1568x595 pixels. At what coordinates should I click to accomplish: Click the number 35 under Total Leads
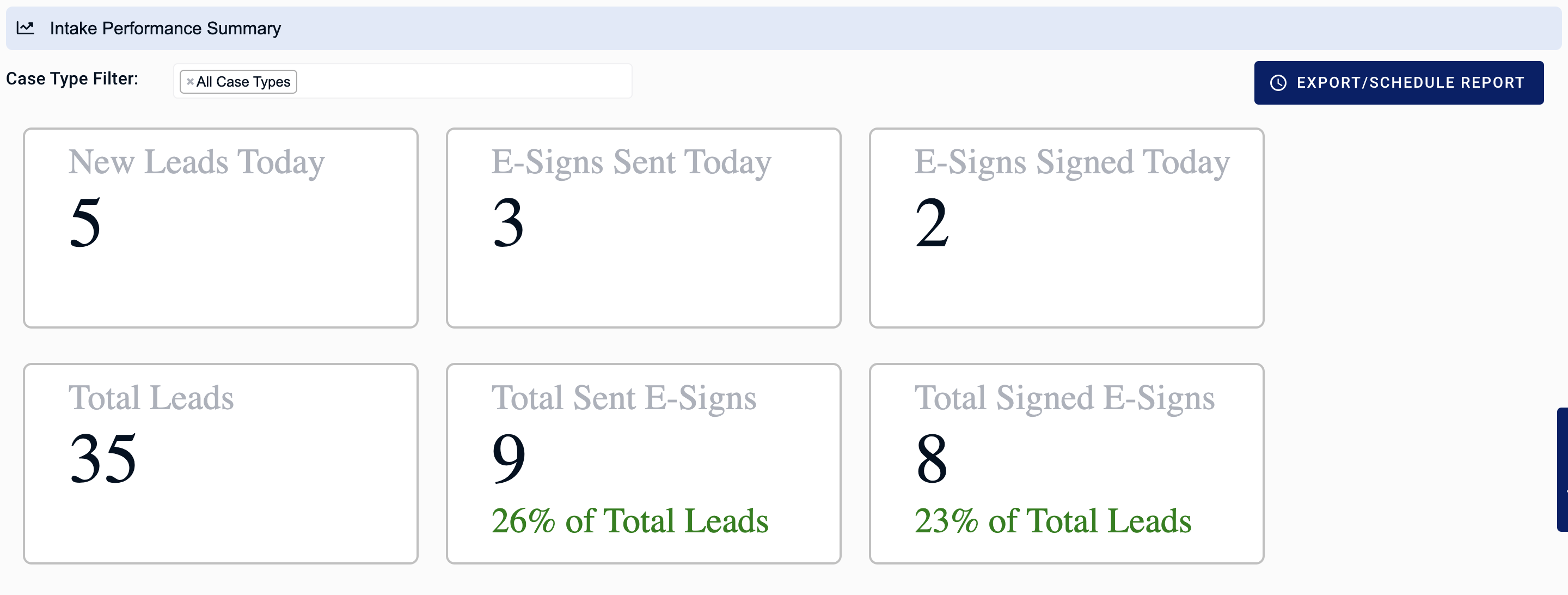pos(103,459)
